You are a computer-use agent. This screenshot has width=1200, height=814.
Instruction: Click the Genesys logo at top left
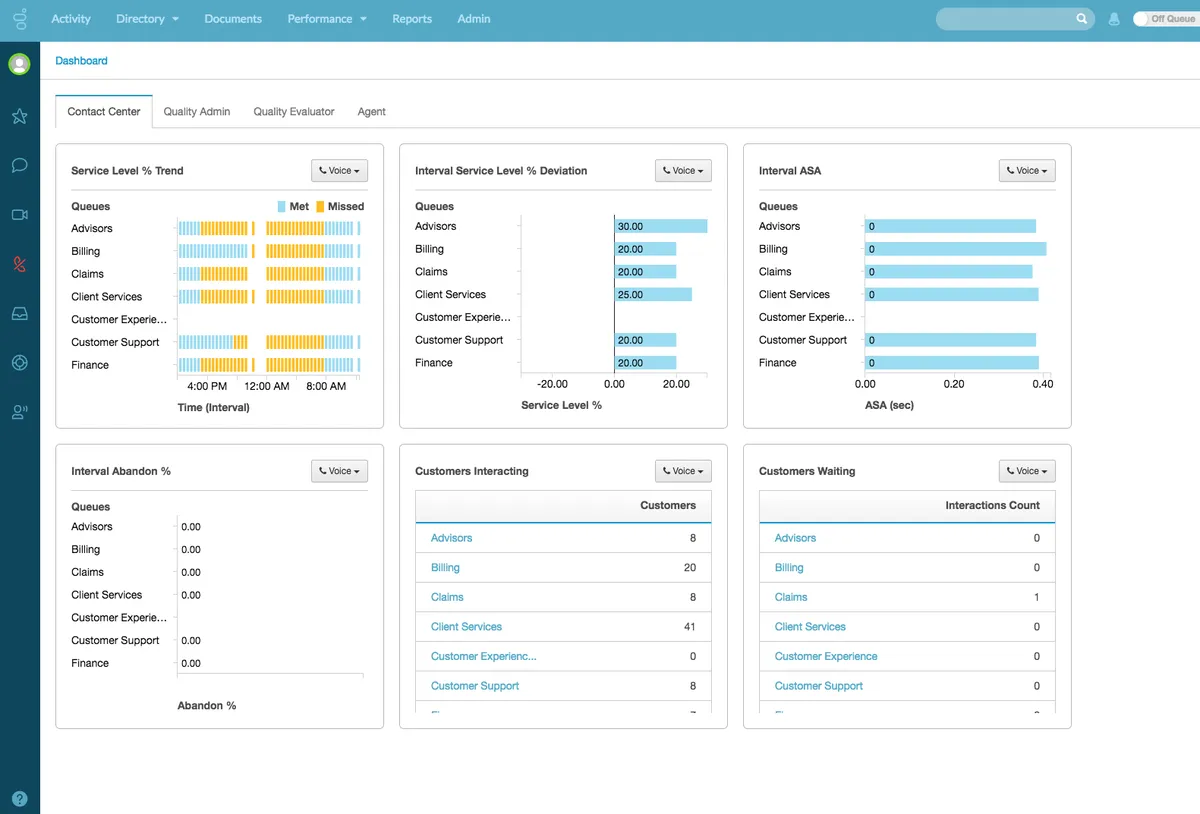pos(19,18)
